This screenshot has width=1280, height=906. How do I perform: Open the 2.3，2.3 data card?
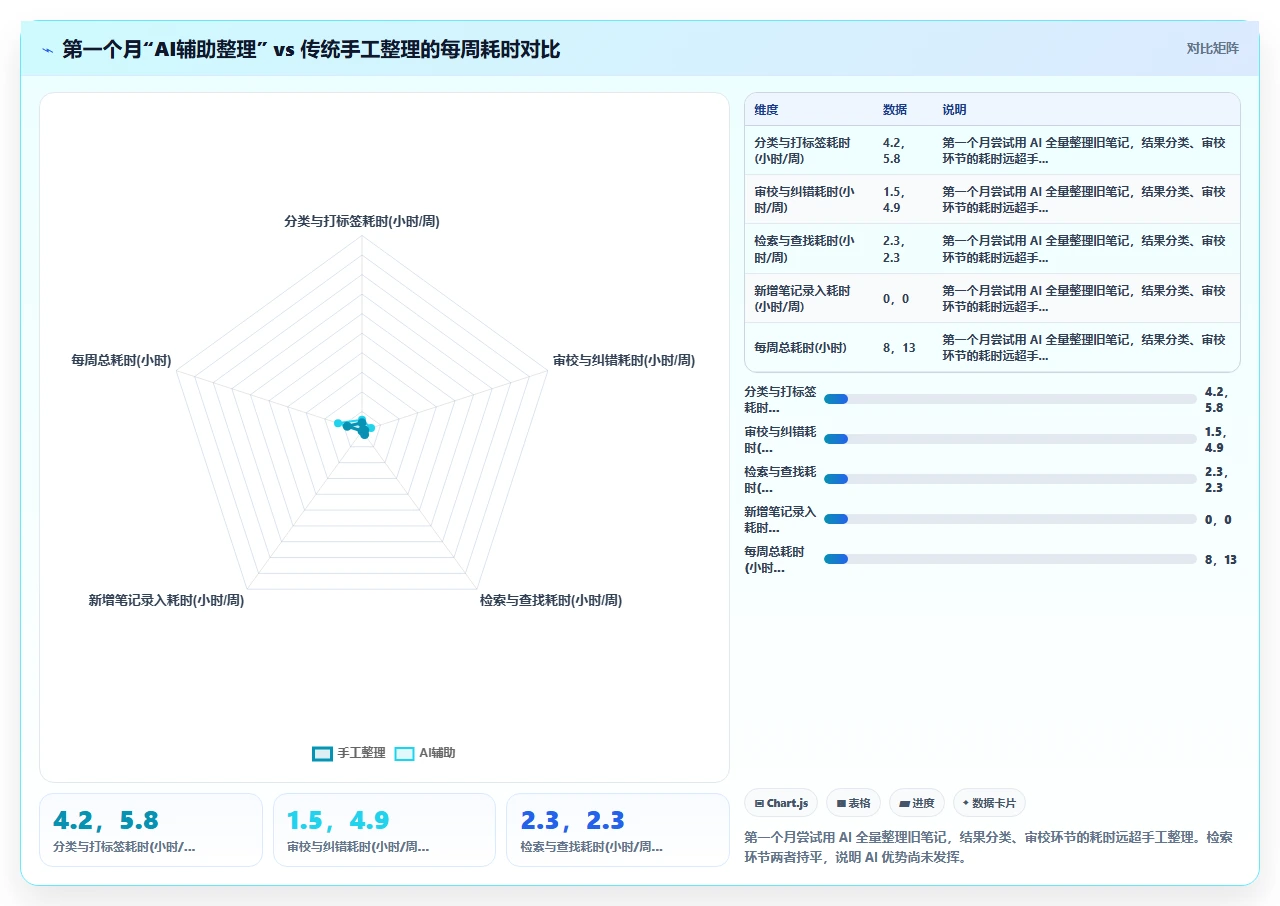[x=618, y=830]
